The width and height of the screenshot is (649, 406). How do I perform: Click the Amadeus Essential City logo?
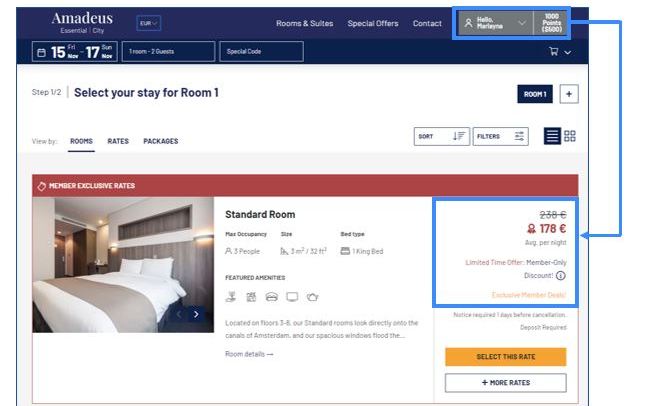82,22
